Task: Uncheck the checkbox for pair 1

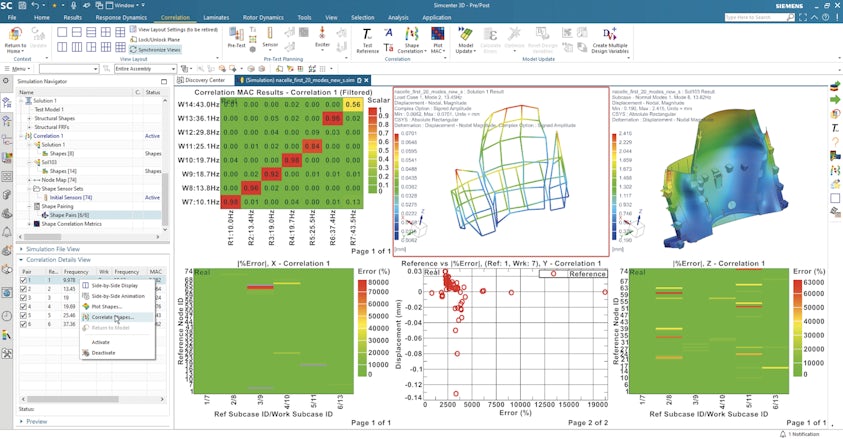Action: click(x=23, y=280)
